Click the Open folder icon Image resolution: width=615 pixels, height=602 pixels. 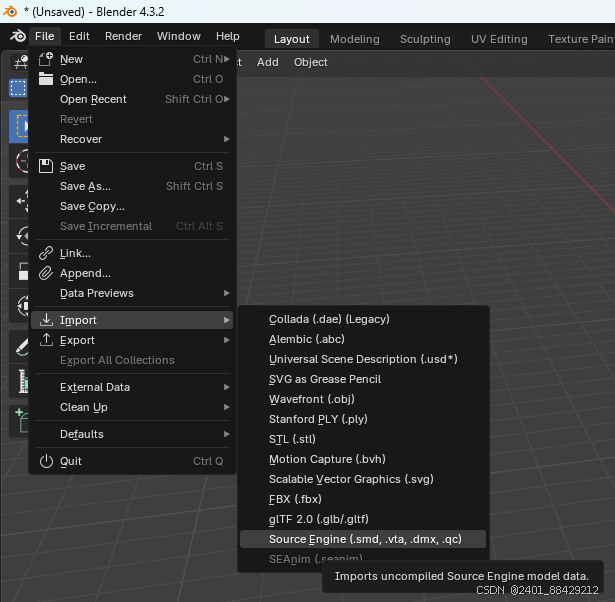click(x=45, y=79)
